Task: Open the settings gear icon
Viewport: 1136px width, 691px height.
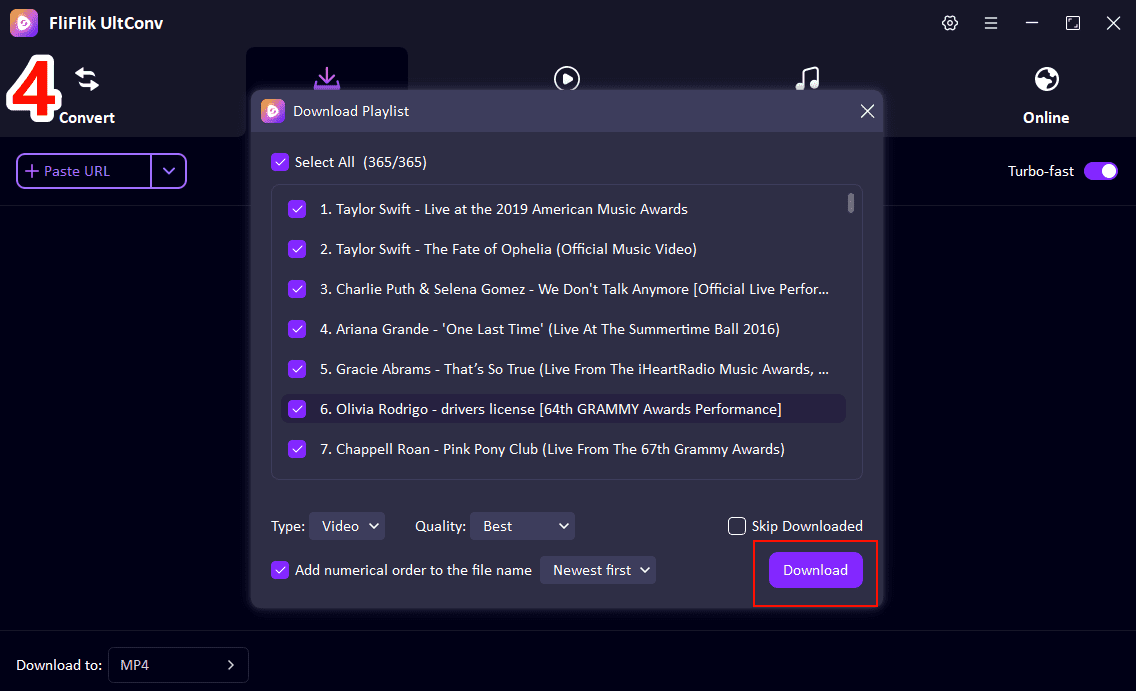Action: tap(950, 23)
